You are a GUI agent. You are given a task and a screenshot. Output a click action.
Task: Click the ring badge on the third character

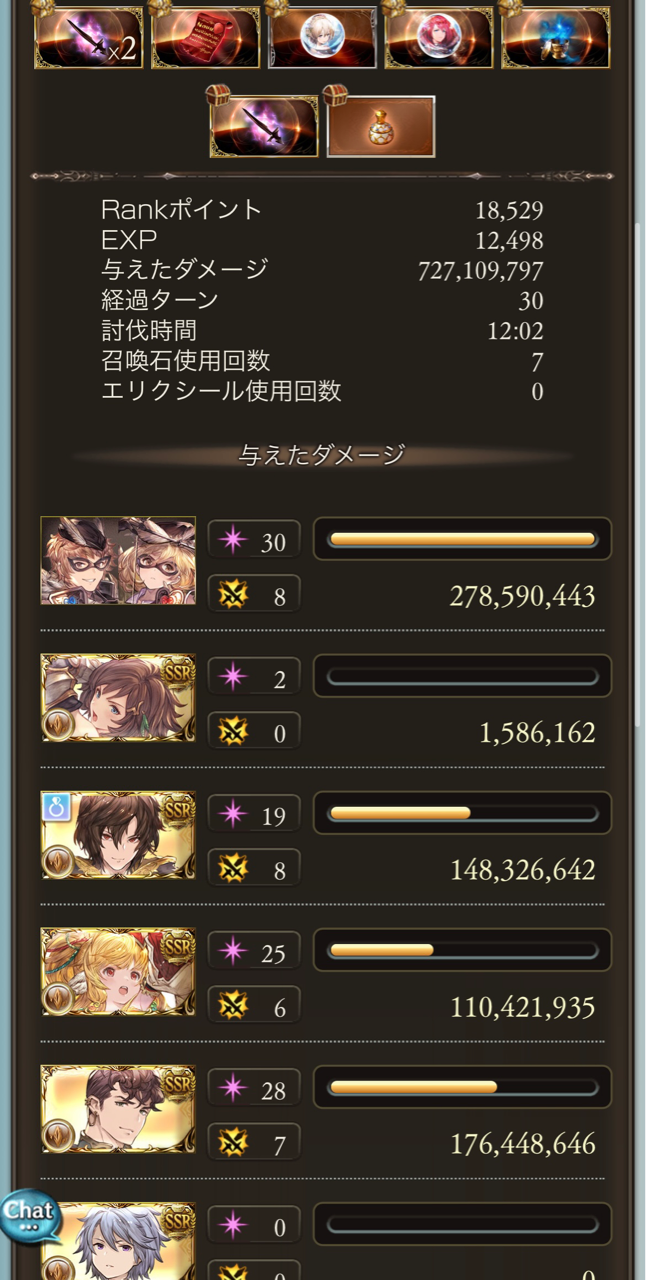pyautogui.click(x=56, y=806)
